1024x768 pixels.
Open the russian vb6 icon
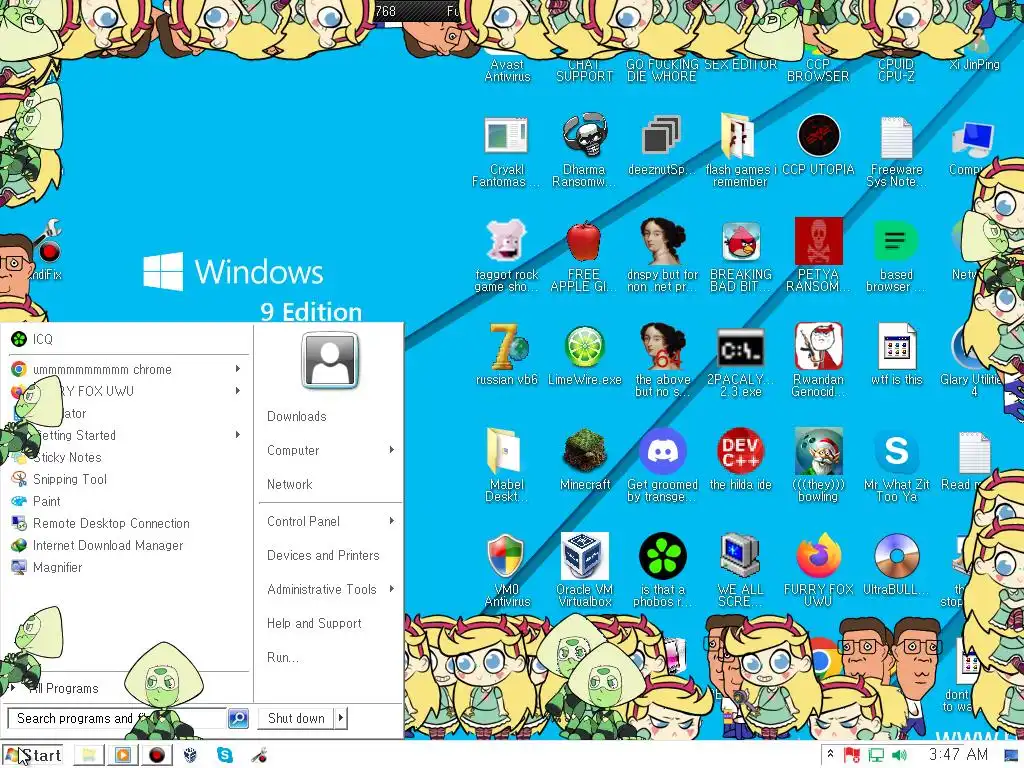(x=507, y=346)
